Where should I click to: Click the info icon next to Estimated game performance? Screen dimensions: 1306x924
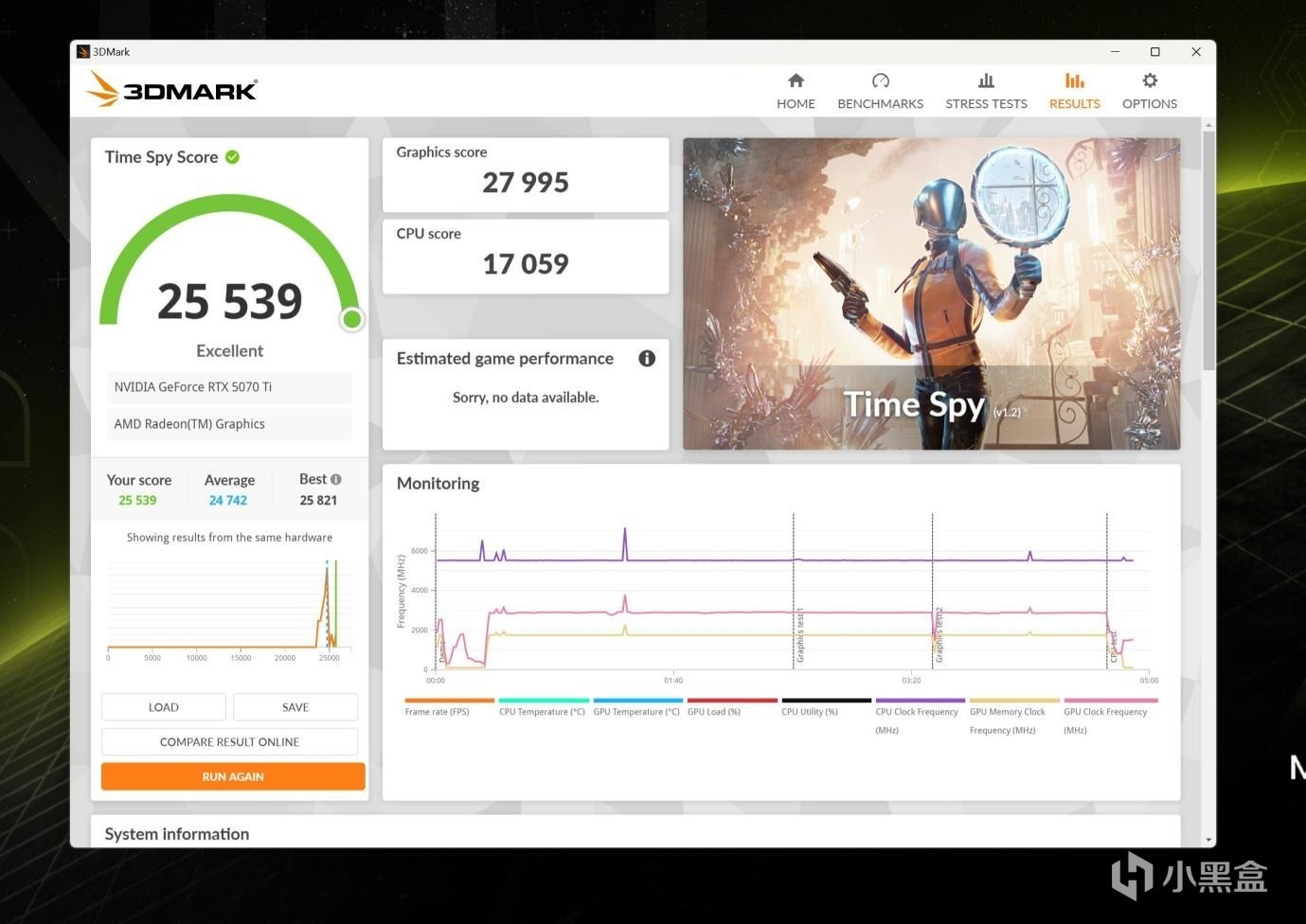click(x=647, y=358)
